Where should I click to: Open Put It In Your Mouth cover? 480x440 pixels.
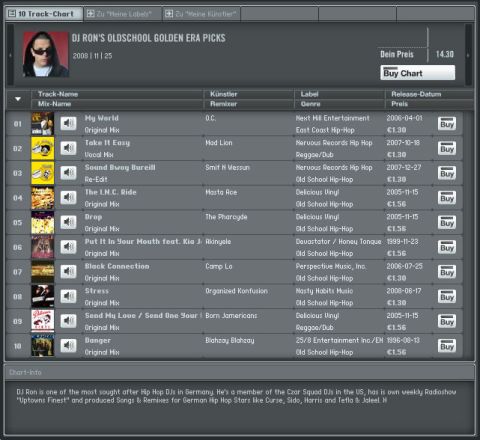point(42,247)
